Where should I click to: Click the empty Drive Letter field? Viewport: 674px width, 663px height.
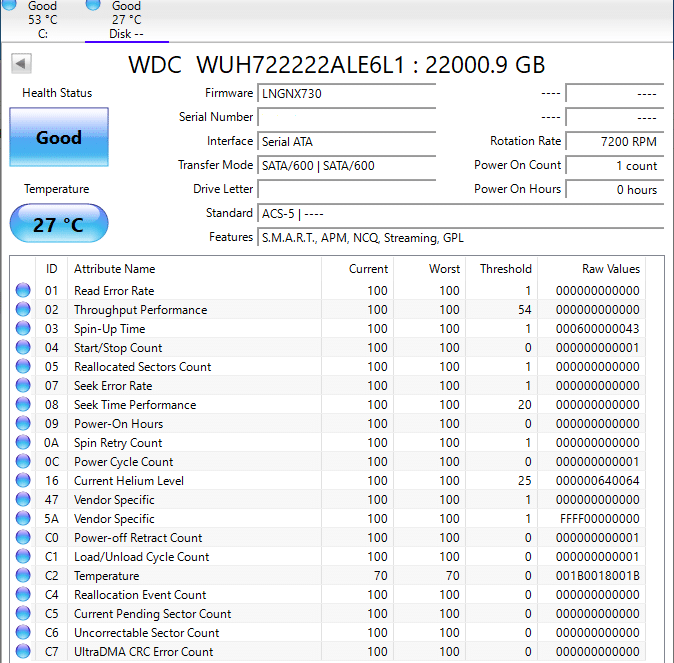346,190
